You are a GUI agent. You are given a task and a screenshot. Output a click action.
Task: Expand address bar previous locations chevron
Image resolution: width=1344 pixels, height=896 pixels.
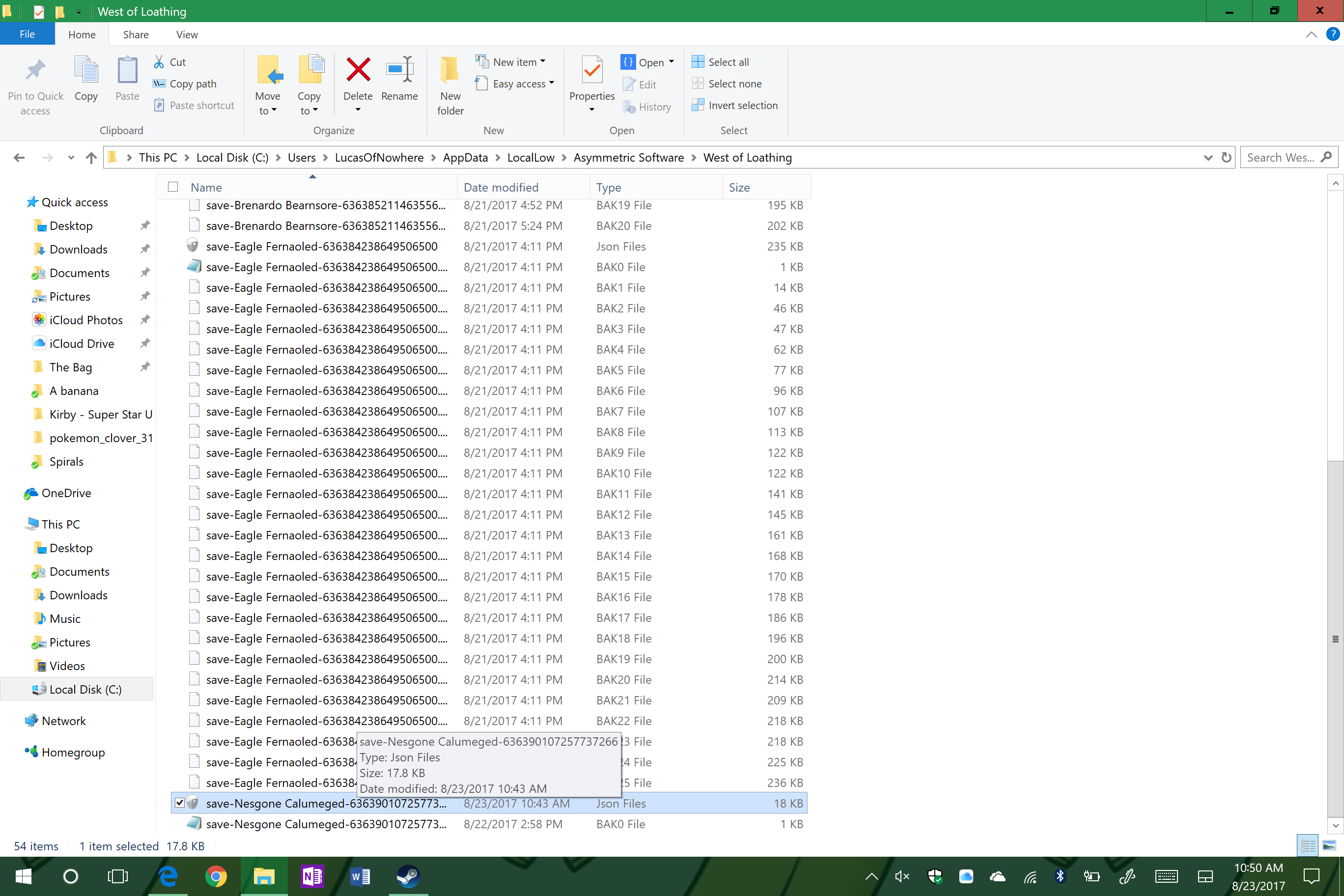pos(1207,158)
